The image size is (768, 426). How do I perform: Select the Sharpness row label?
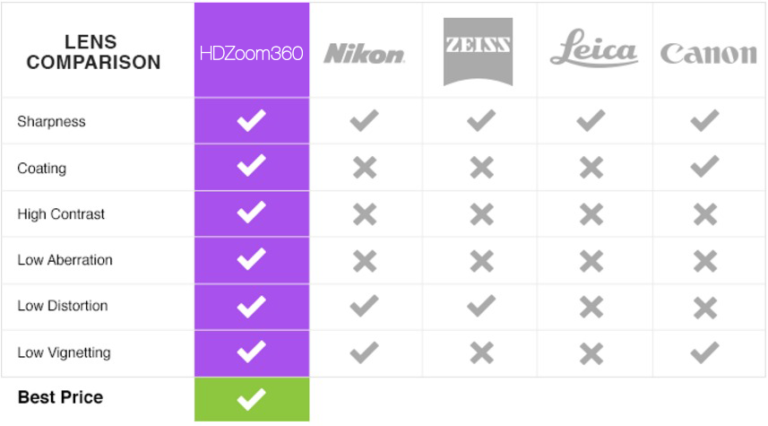tap(51, 121)
